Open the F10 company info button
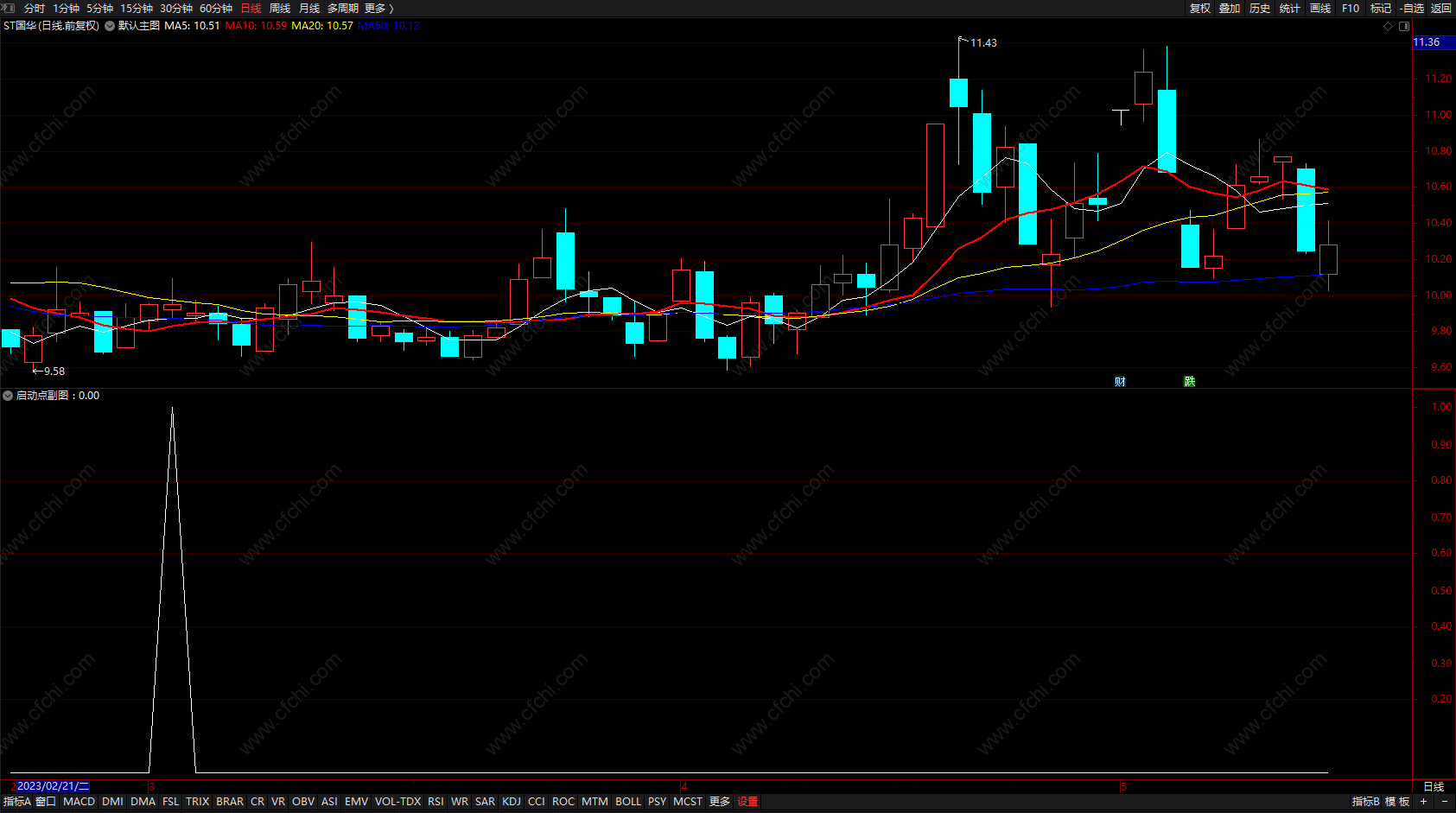The width and height of the screenshot is (1456, 813). pyautogui.click(x=1351, y=8)
